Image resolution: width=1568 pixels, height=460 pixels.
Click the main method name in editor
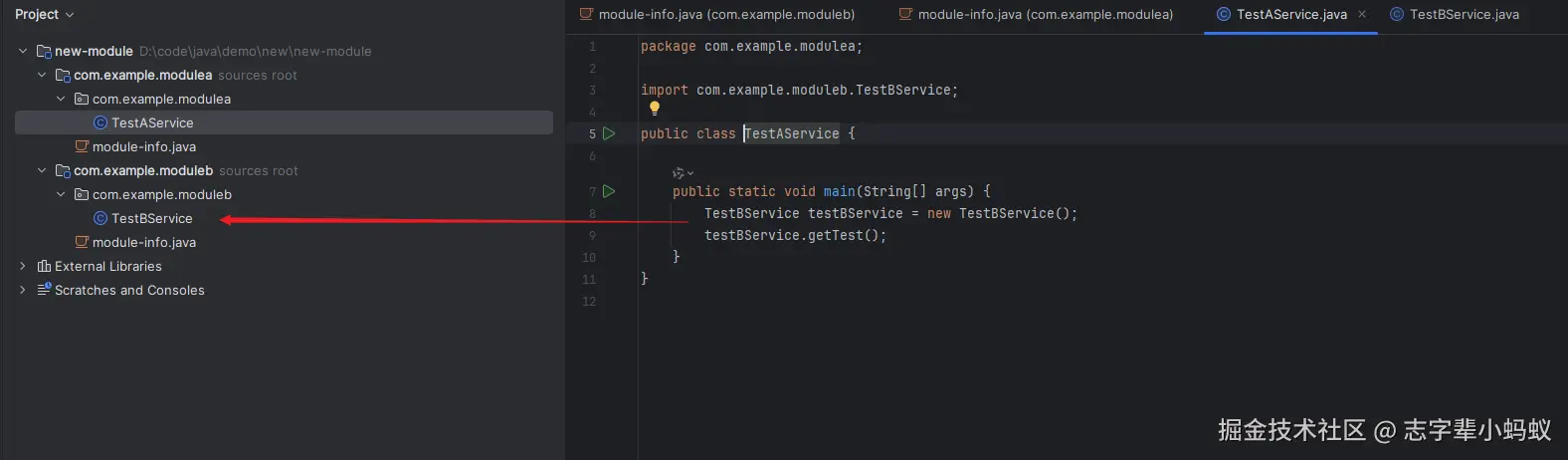pos(840,191)
